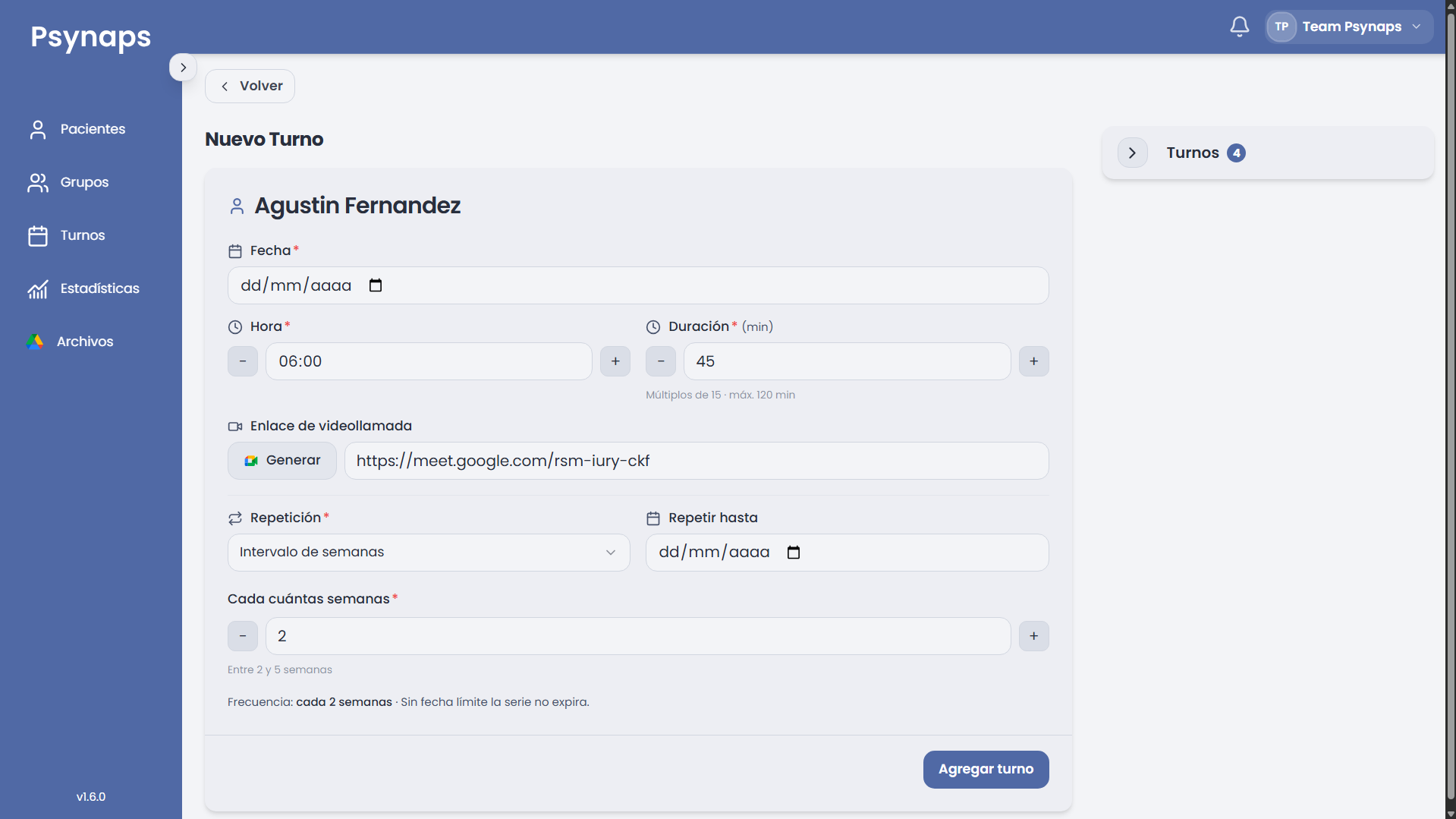Image resolution: width=1456 pixels, height=819 pixels.
Task: Decrease Duración with minus button
Action: tap(661, 361)
